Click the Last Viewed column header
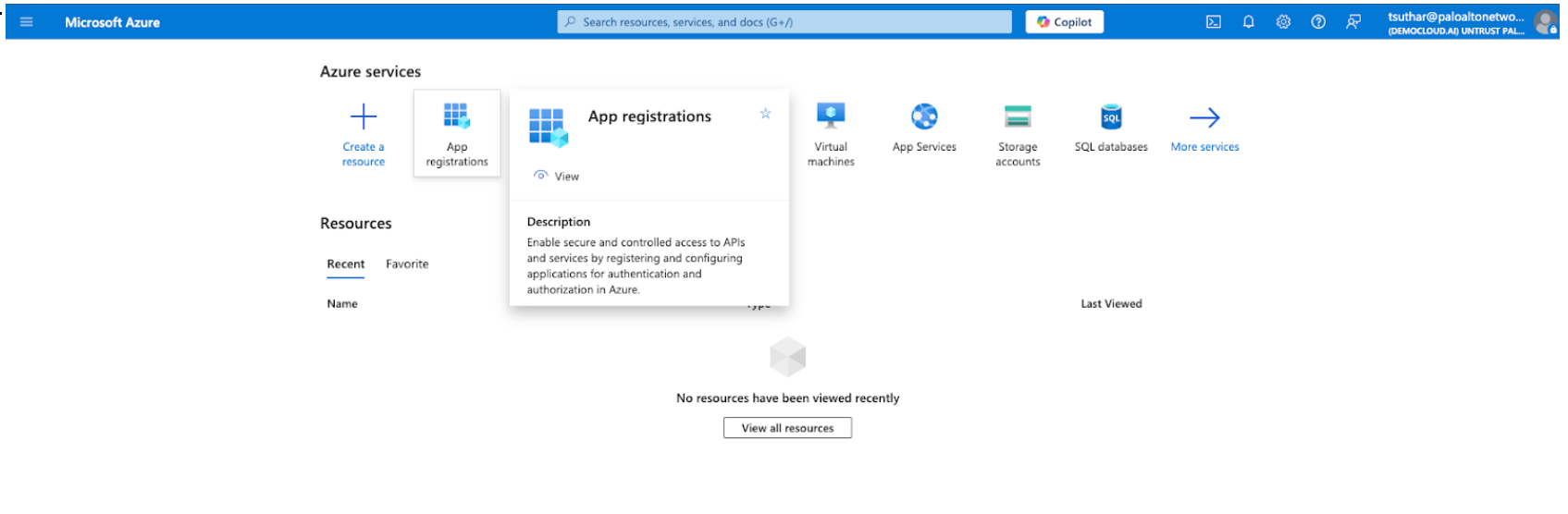This screenshot has width=1568, height=514. coord(1111,303)
